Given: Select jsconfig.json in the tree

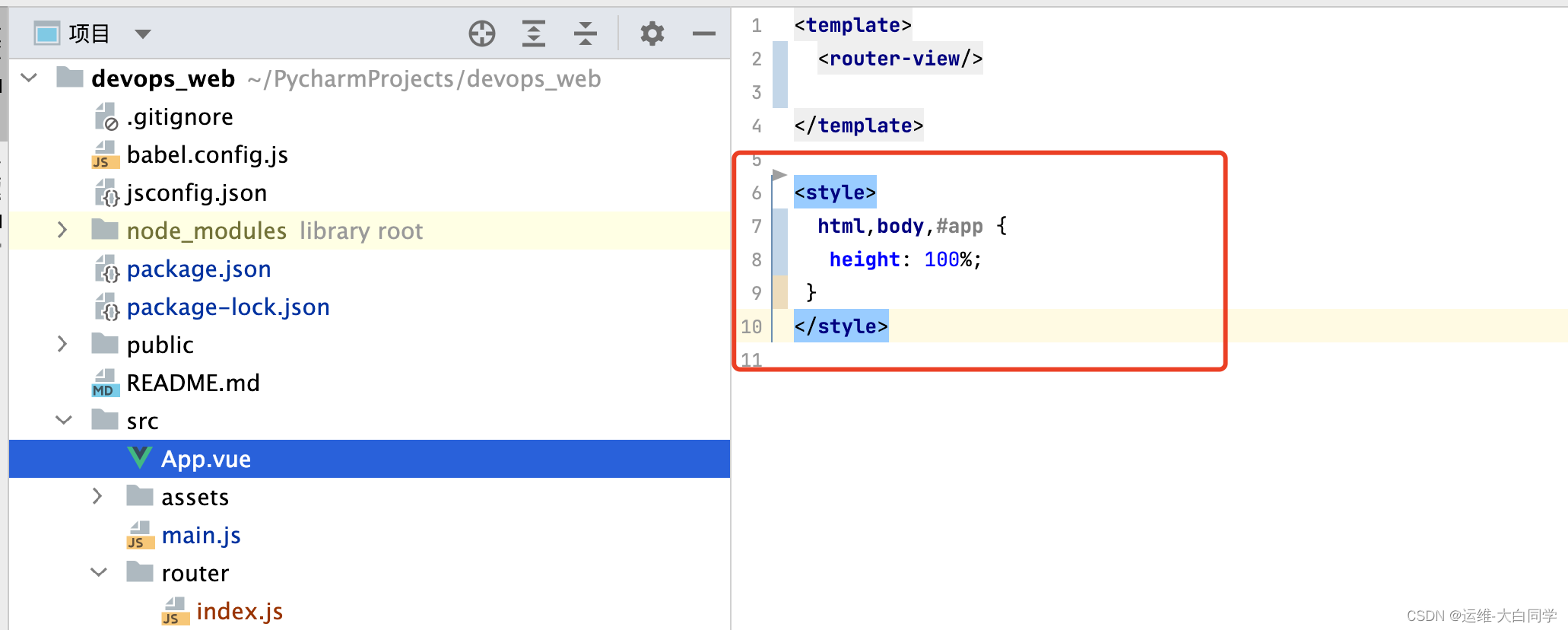Looking at the screenshot, I should point(197,192).
